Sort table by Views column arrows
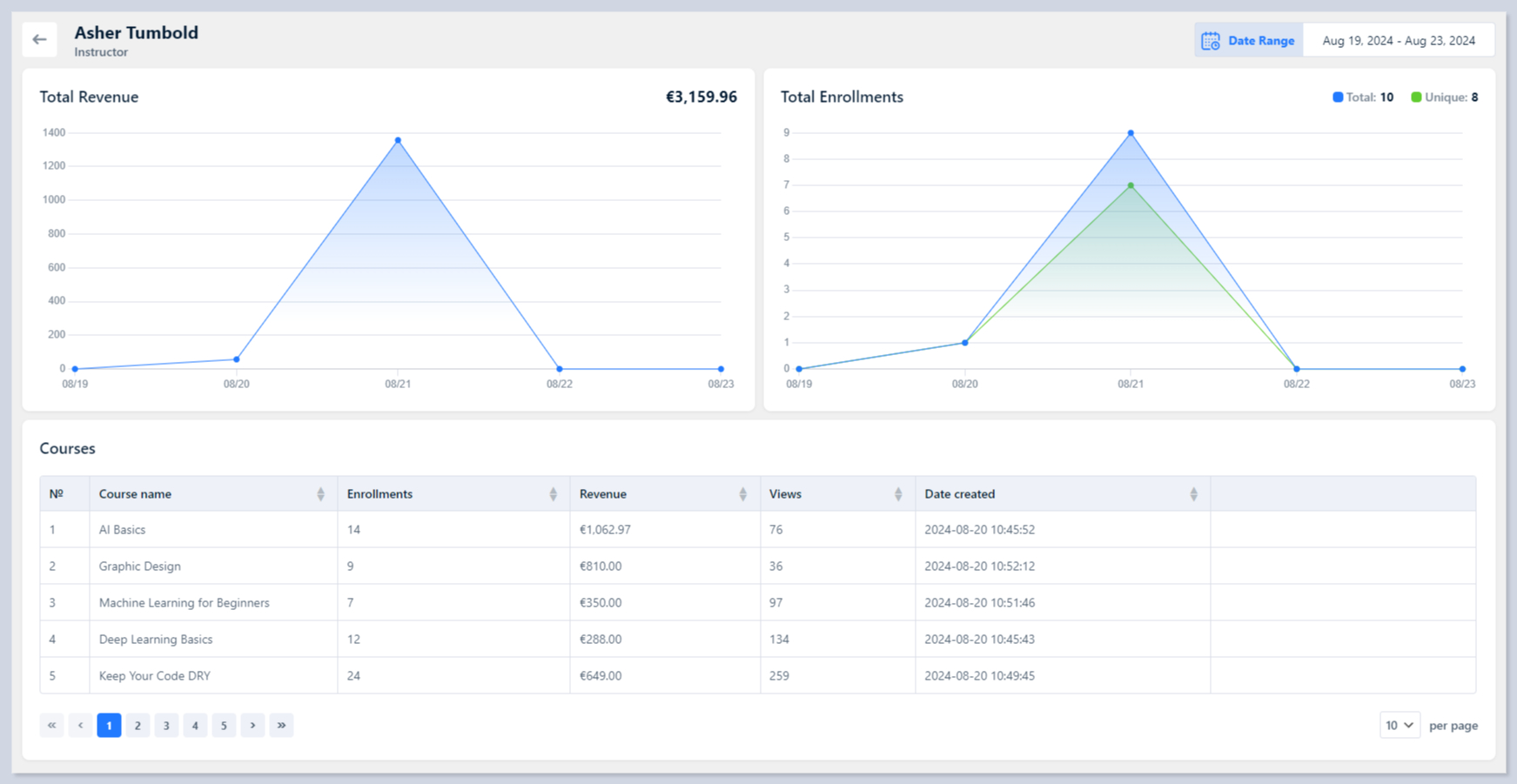Image resolution: width=1517 pixels, height=784 pixels. (898, 494)
